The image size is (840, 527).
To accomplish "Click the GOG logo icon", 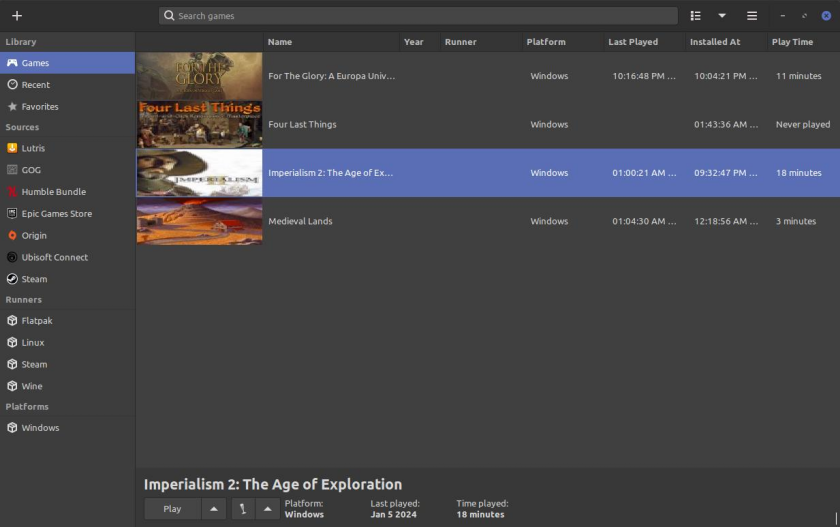I will (12, 170).
